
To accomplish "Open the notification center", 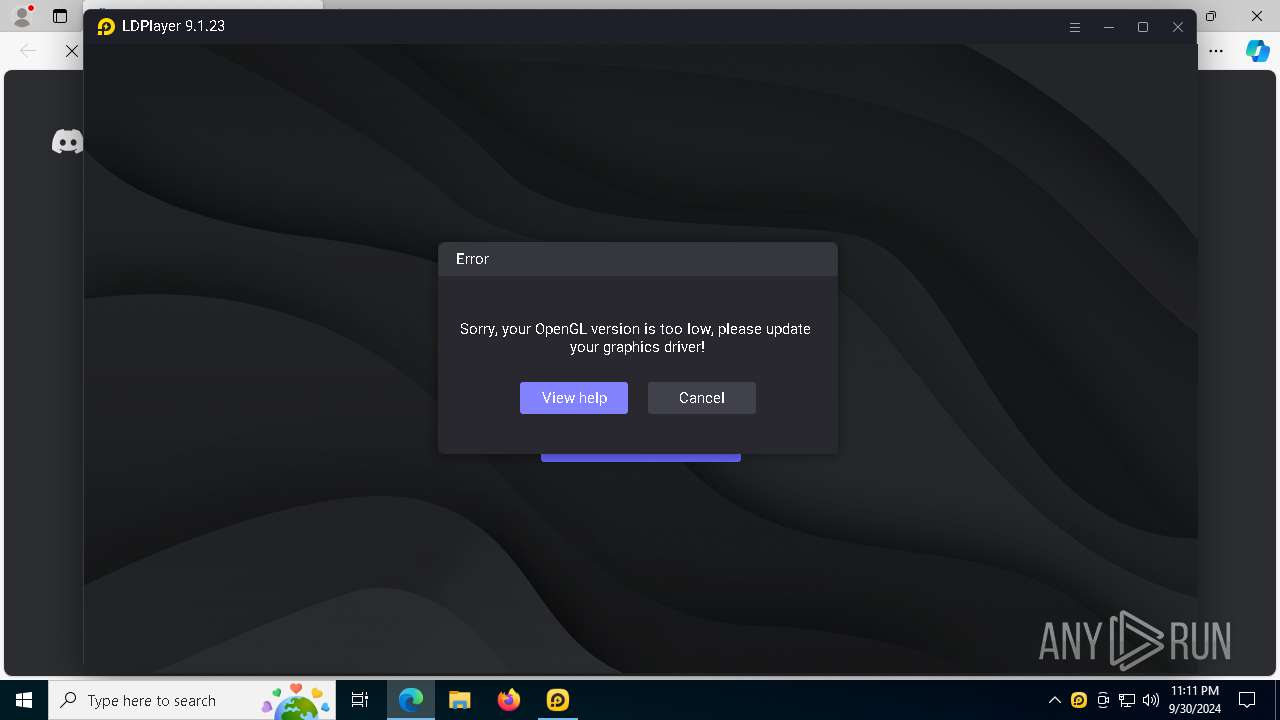I will click(1247, 700).
